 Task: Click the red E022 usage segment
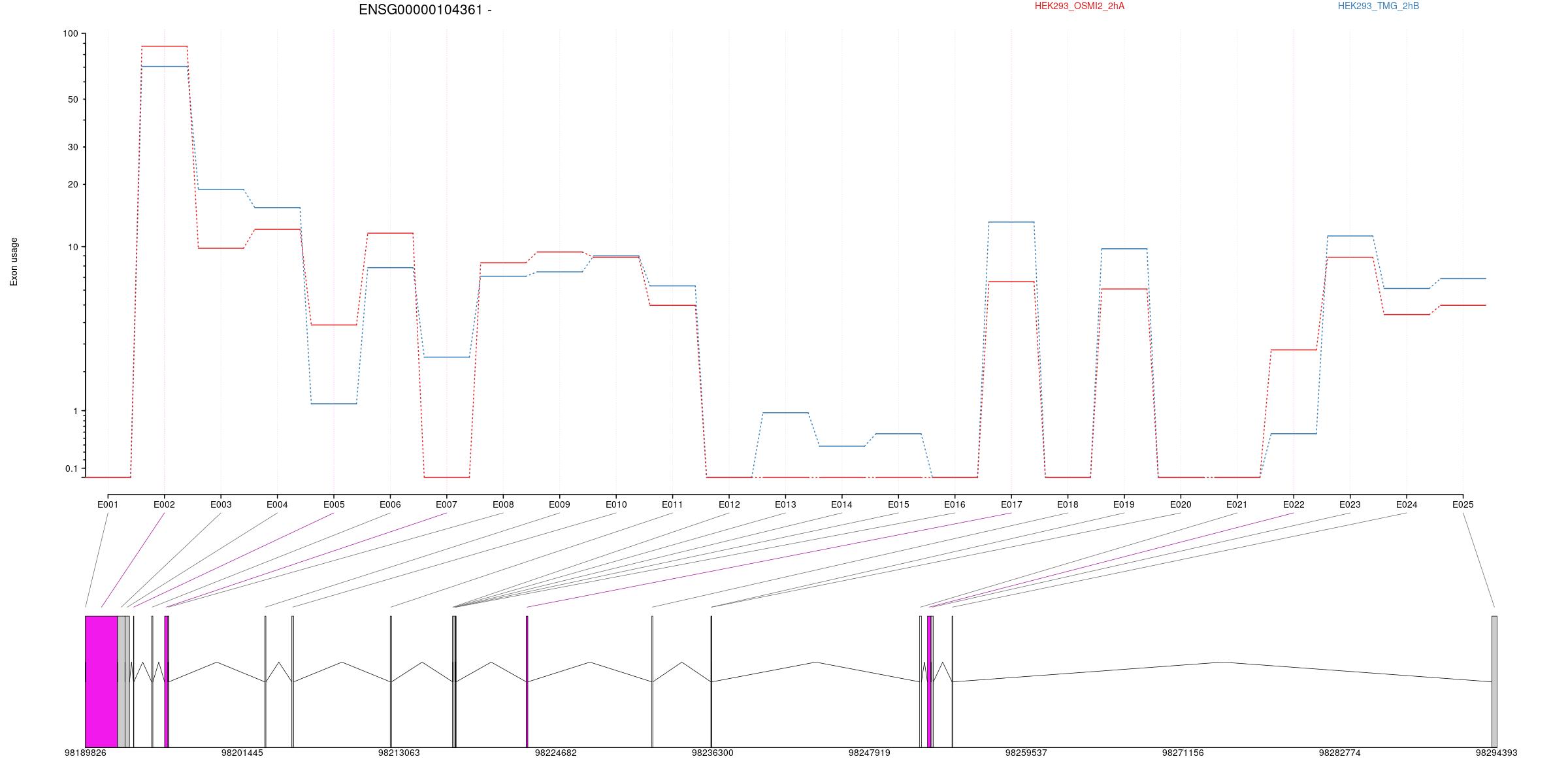(1294, 350)
